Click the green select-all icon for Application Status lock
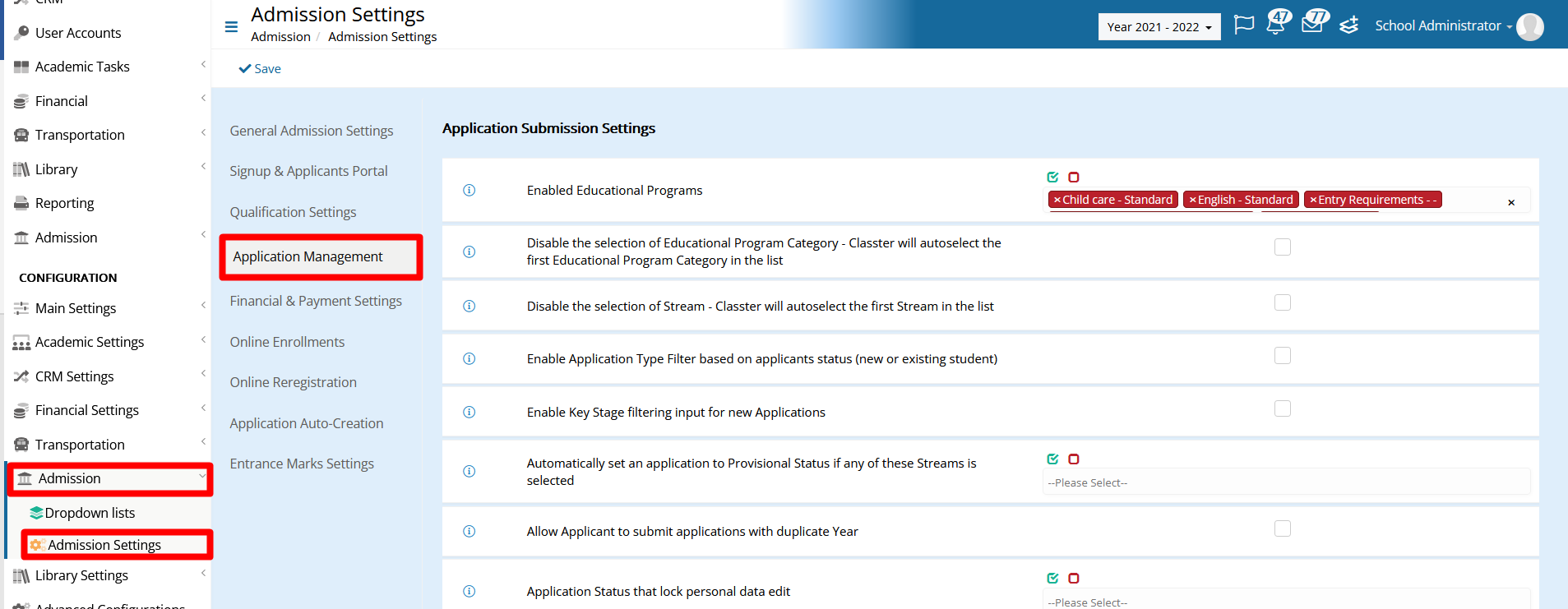 coord(1052,578)
